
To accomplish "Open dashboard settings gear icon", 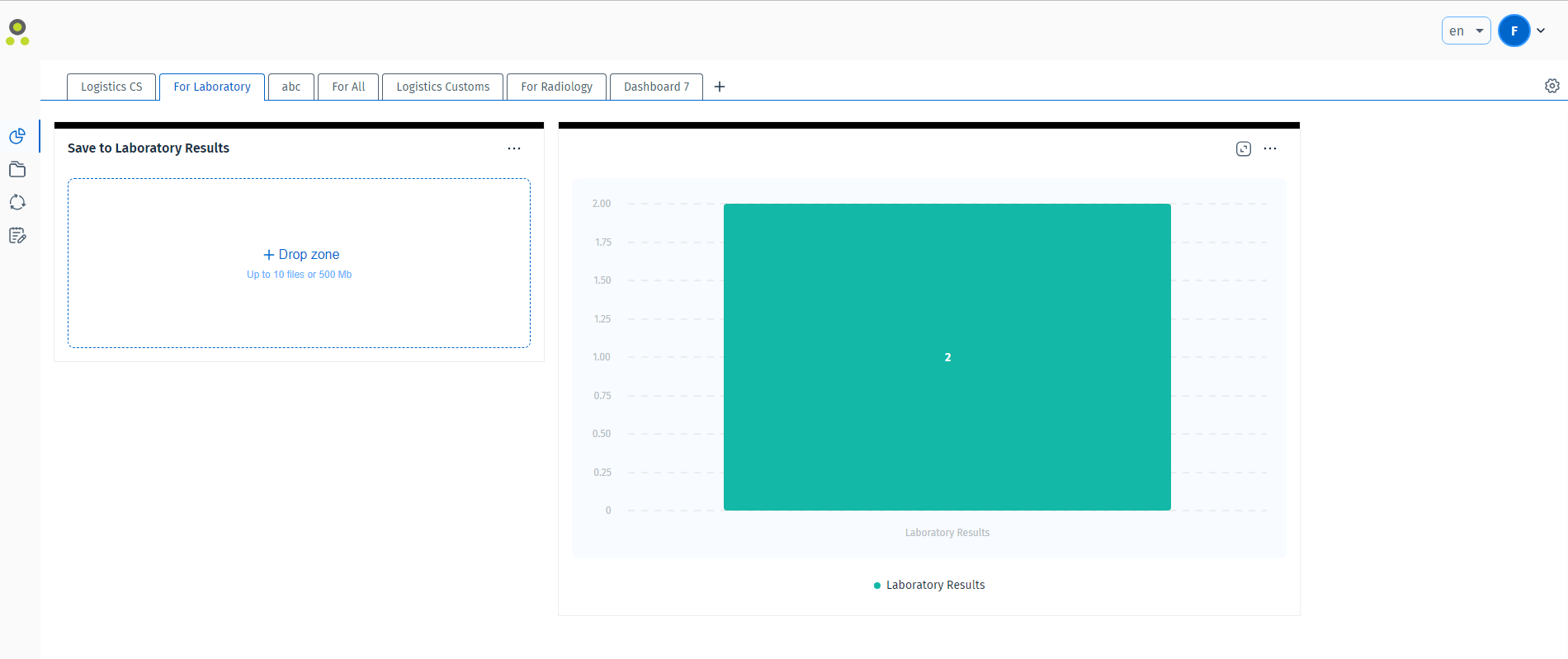I will coord(1552,86).
